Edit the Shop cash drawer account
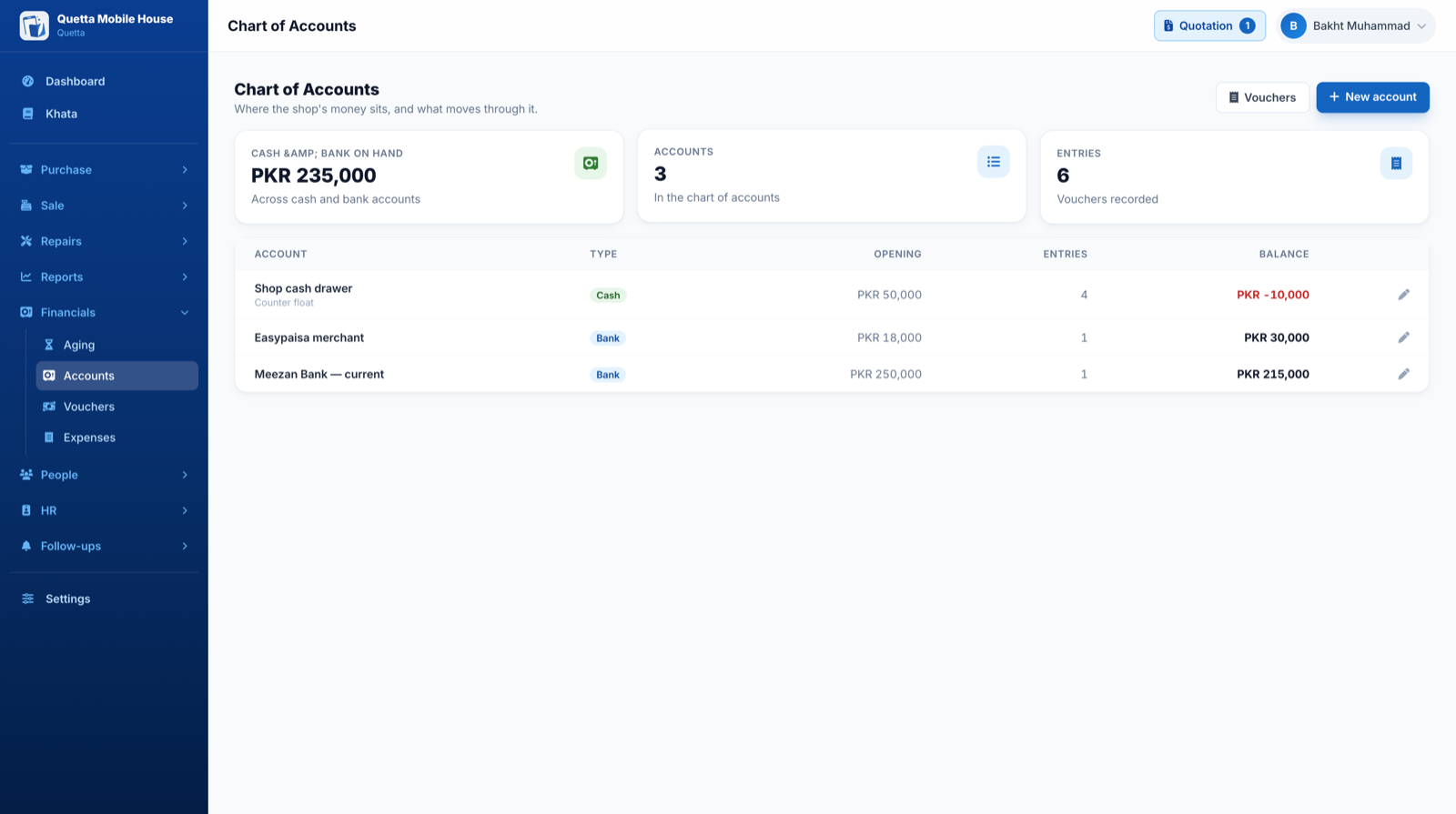 [x=1404, y=295]
